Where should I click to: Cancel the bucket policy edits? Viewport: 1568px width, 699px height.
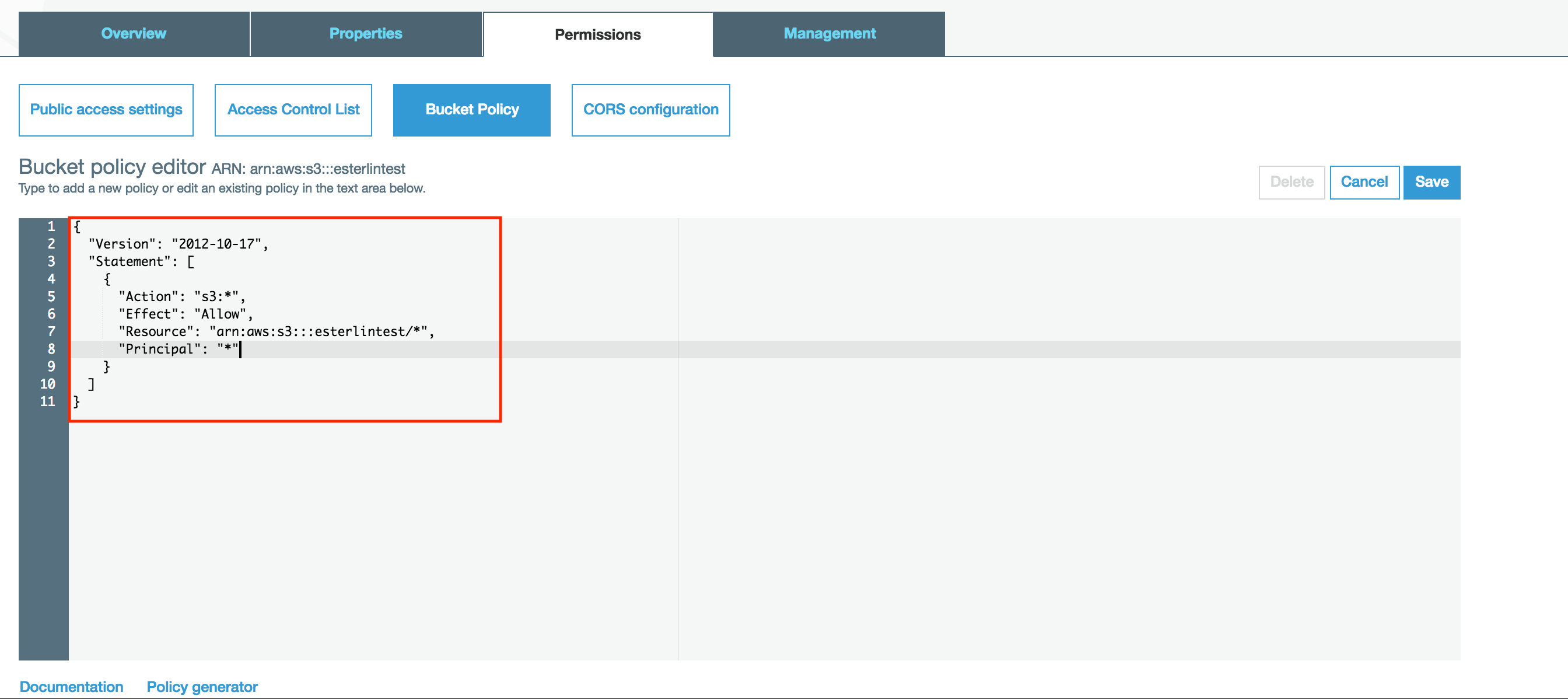click(x=1364, y=182)
